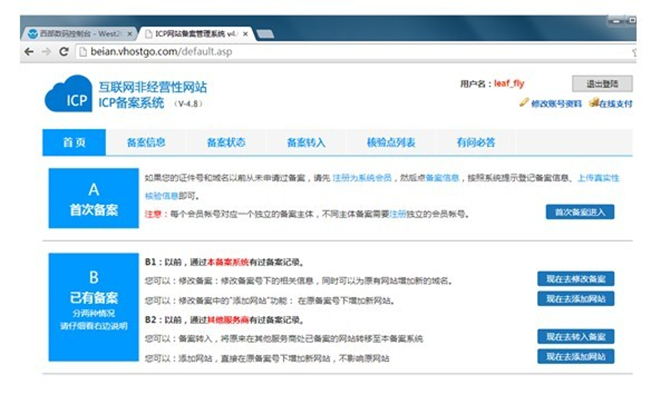Click the browser forward arrow
This screenshot has height=394, width=650.
click(x=46, y=52)
